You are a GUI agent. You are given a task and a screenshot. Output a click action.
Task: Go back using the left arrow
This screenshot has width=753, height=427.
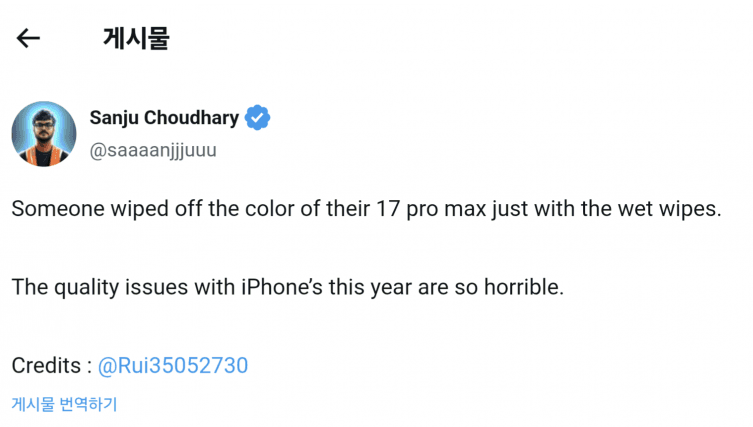pos(28,39)
